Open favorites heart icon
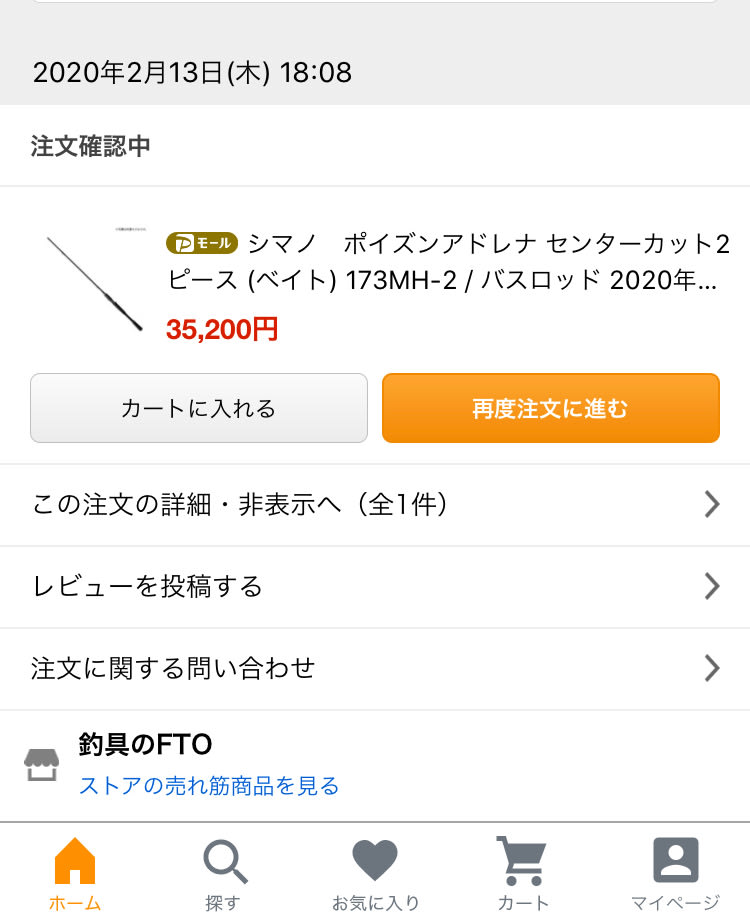 375,861
